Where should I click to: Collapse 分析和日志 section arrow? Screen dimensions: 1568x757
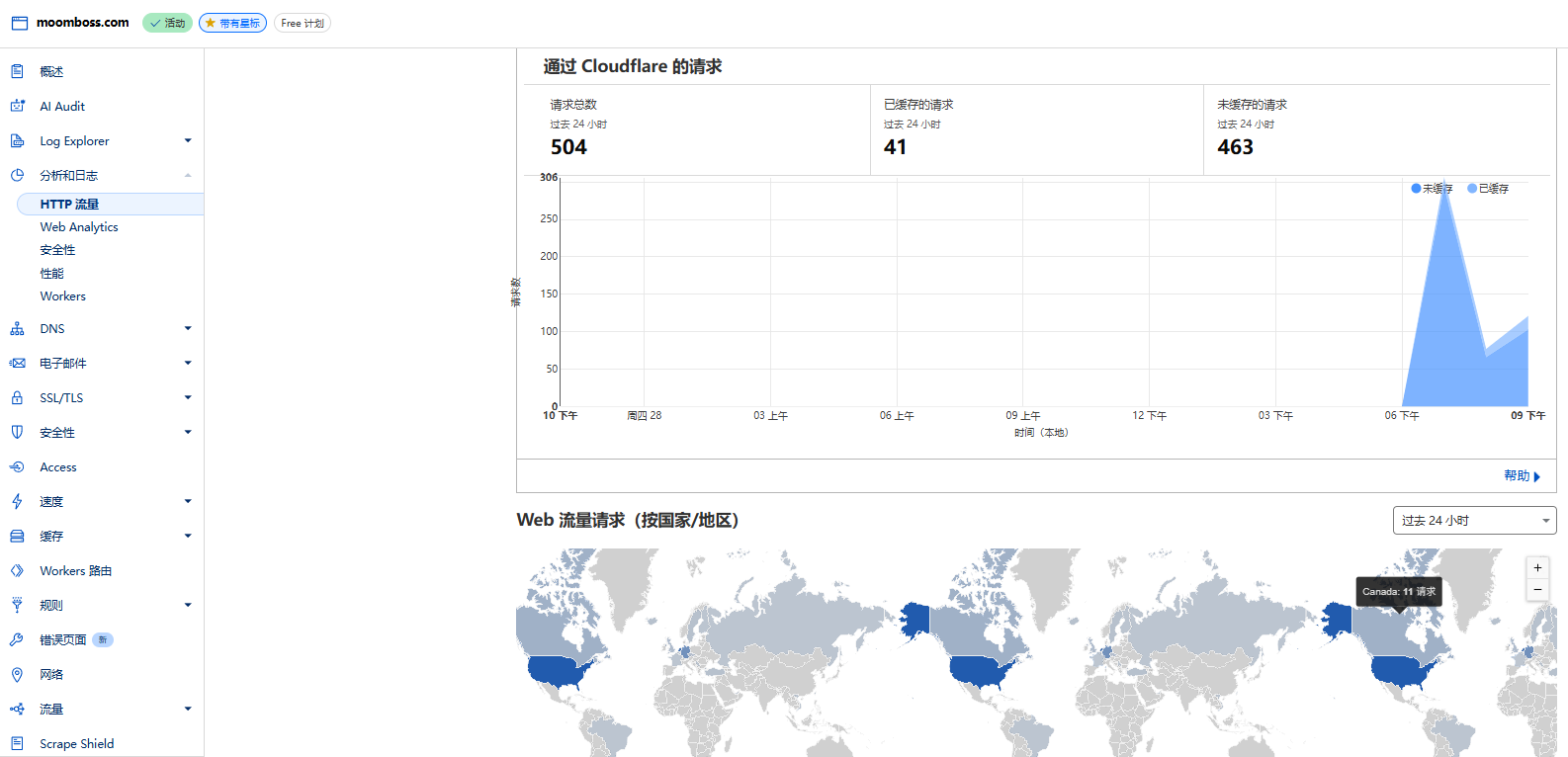pyautogui.click(x=188, y=175)
